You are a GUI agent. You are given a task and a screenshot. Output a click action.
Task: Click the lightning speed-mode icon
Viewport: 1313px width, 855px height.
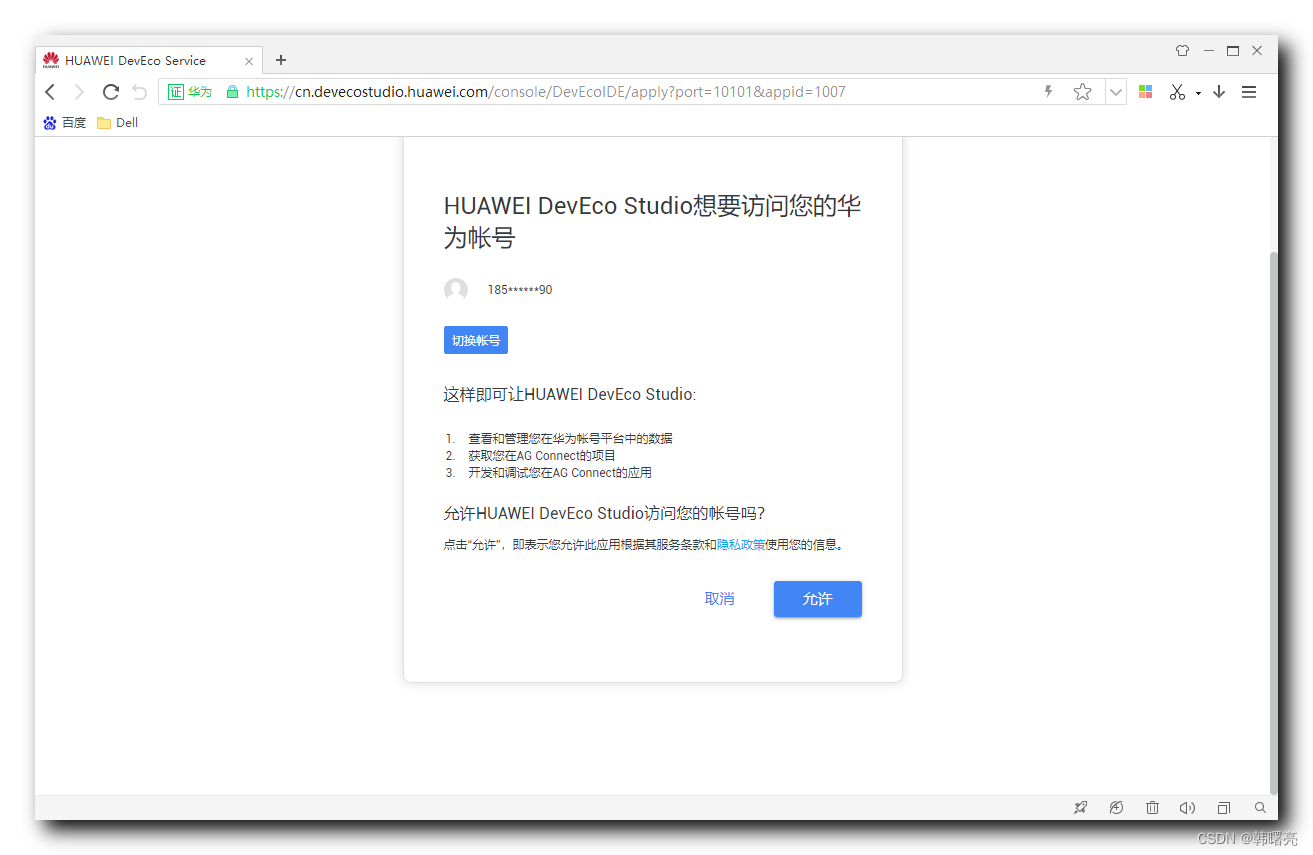click(1048, 92)
